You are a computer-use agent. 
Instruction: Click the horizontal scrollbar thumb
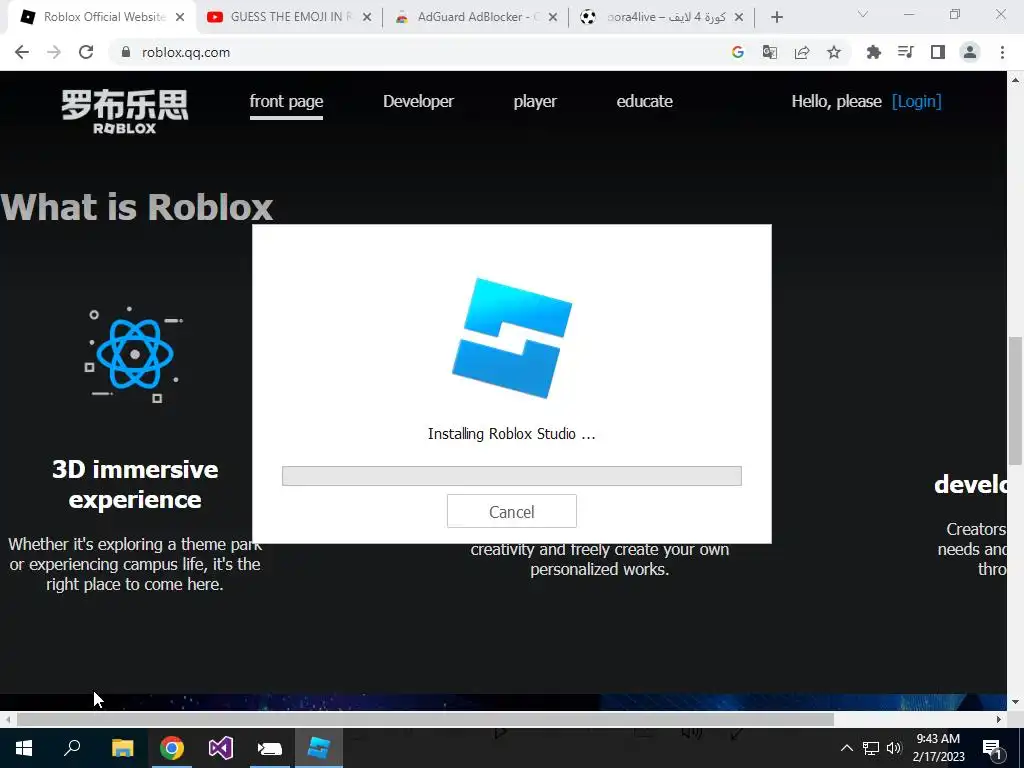425,720
